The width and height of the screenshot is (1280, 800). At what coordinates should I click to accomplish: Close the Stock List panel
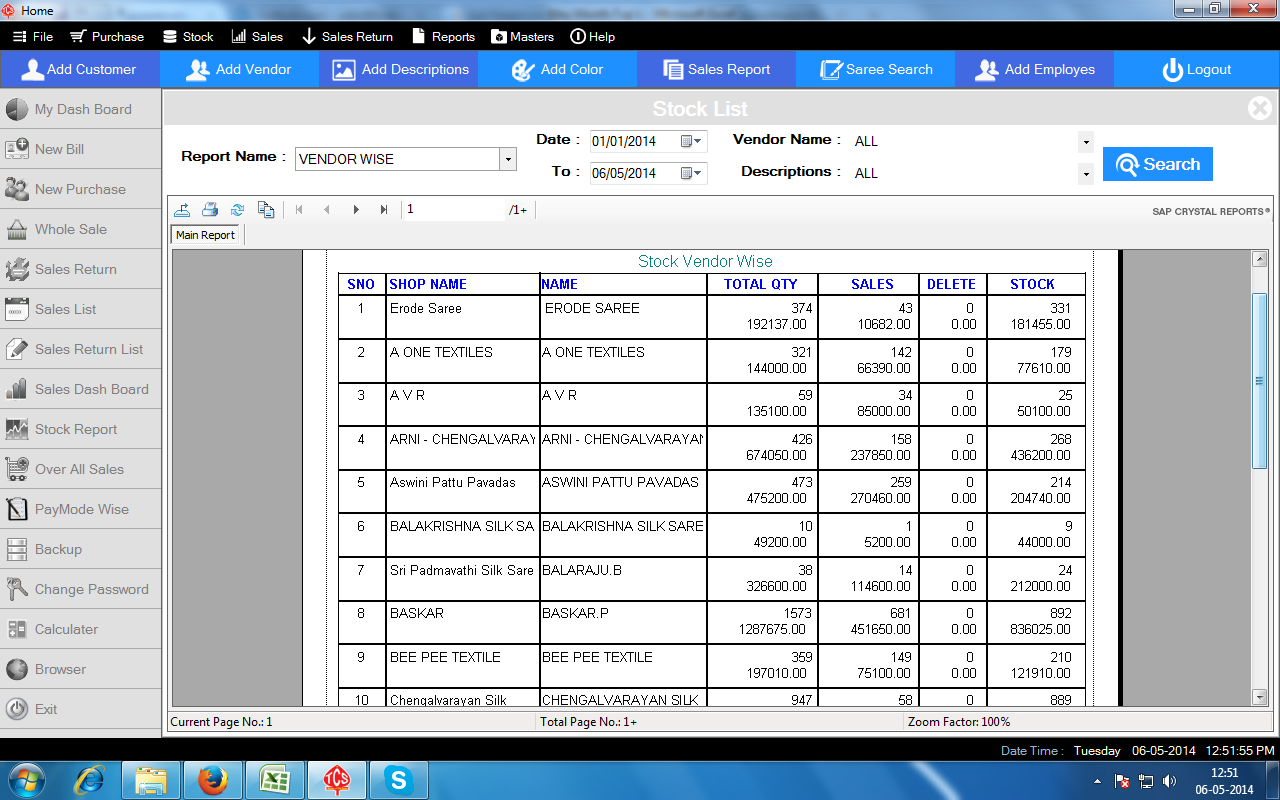(1259, 108)
